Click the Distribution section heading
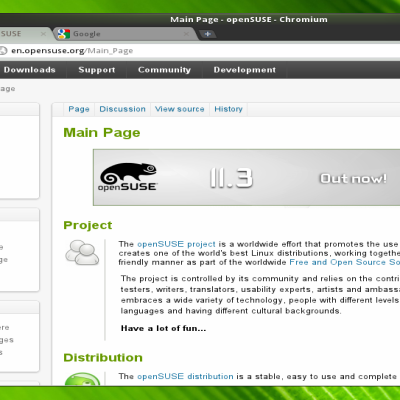This screenshot has width=400, height=400. (103, 358)
